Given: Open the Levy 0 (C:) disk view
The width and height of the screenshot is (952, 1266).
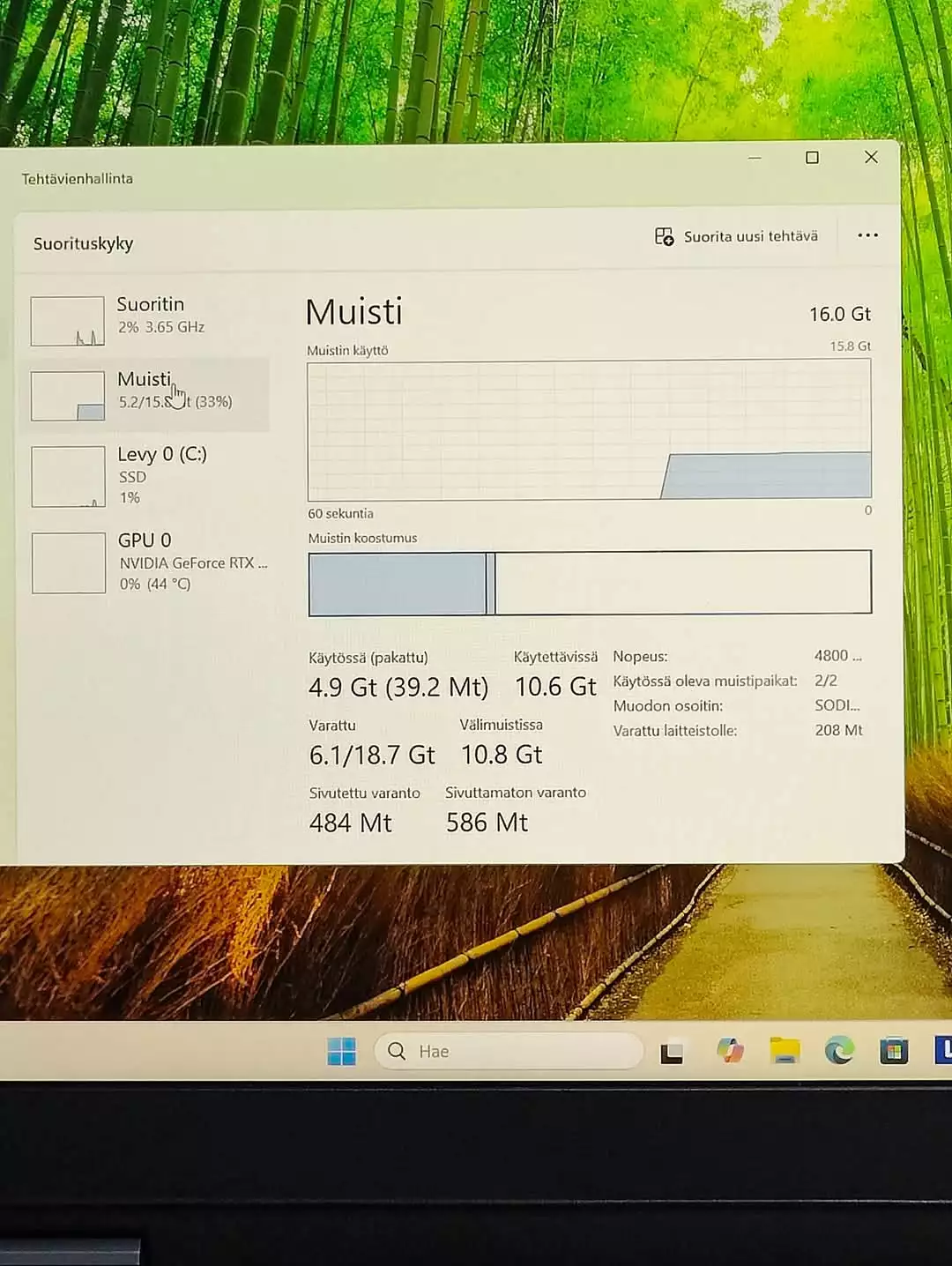Looking at the screenshot, I should (144, 475).
